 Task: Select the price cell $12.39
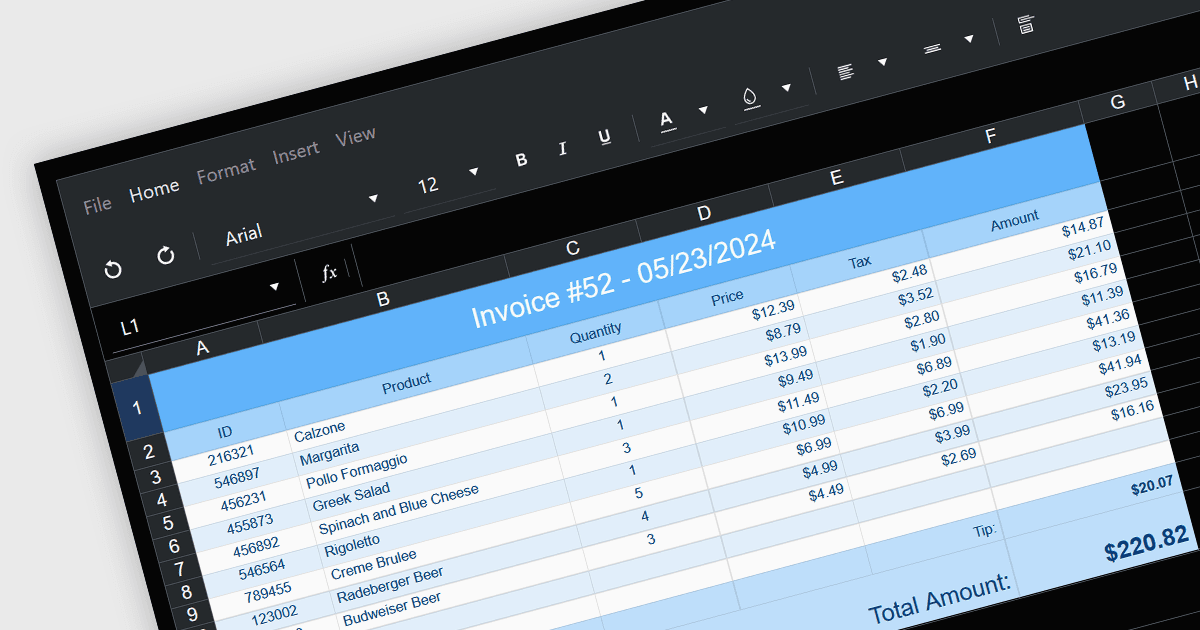coord(736,320)
